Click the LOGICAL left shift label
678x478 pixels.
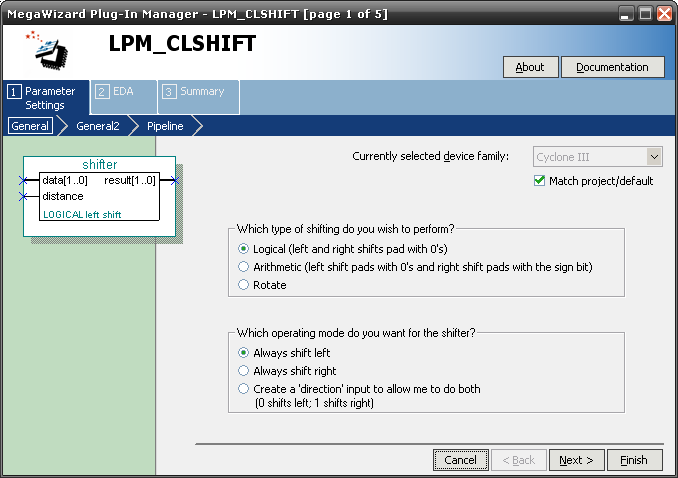tap(82, 215)
